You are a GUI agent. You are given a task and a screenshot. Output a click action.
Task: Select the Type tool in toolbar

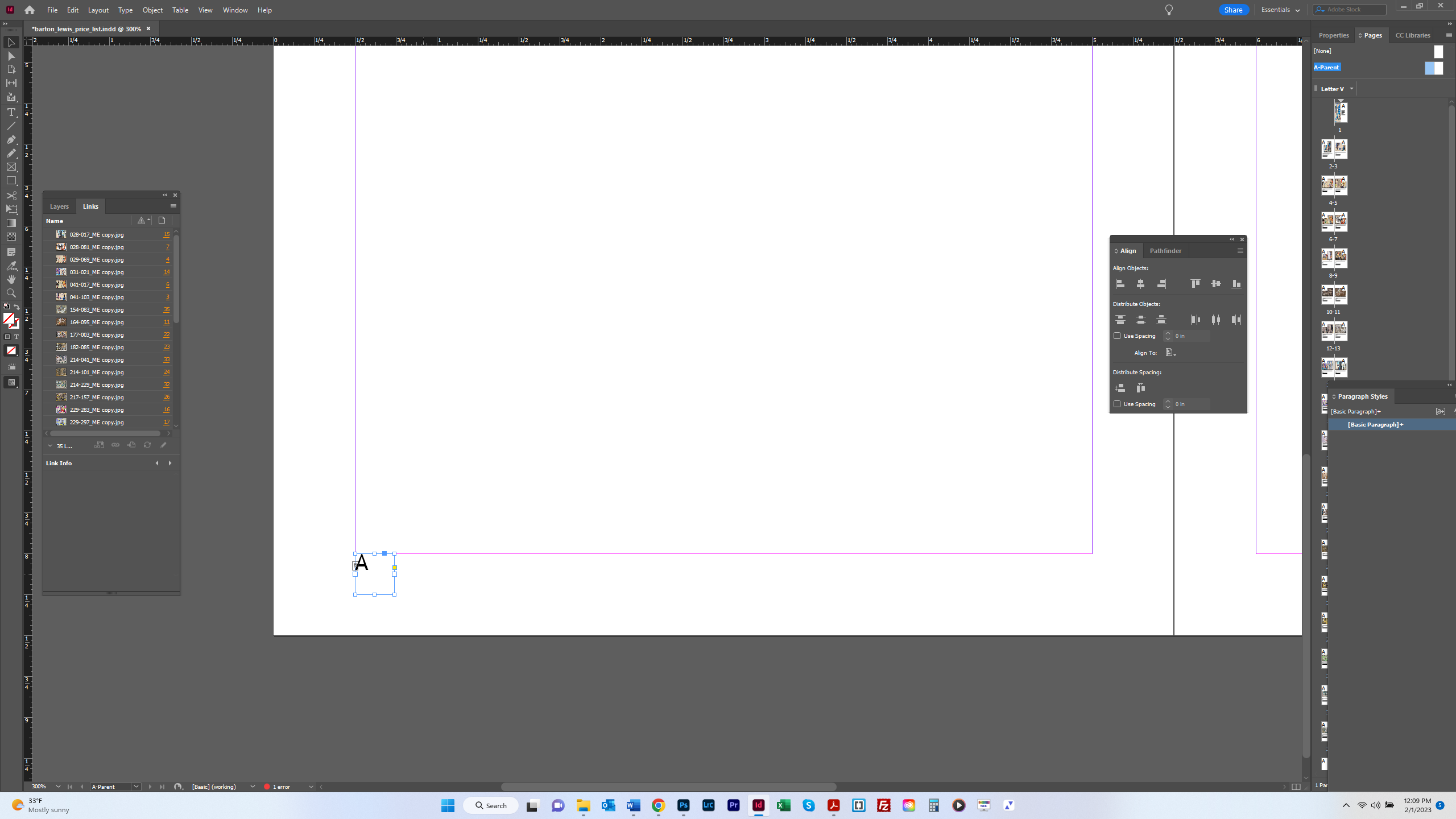(x=11, y=112)
